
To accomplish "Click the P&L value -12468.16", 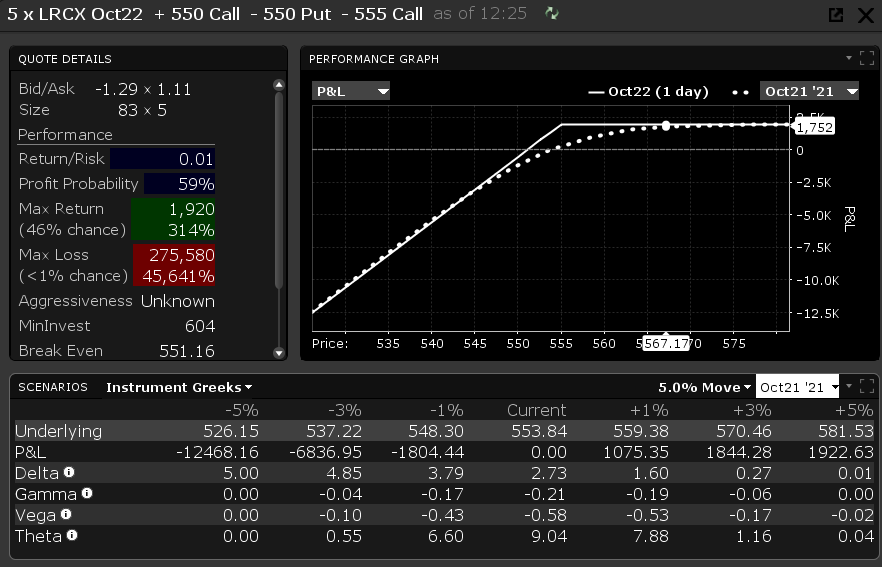I will coord(217,452).
